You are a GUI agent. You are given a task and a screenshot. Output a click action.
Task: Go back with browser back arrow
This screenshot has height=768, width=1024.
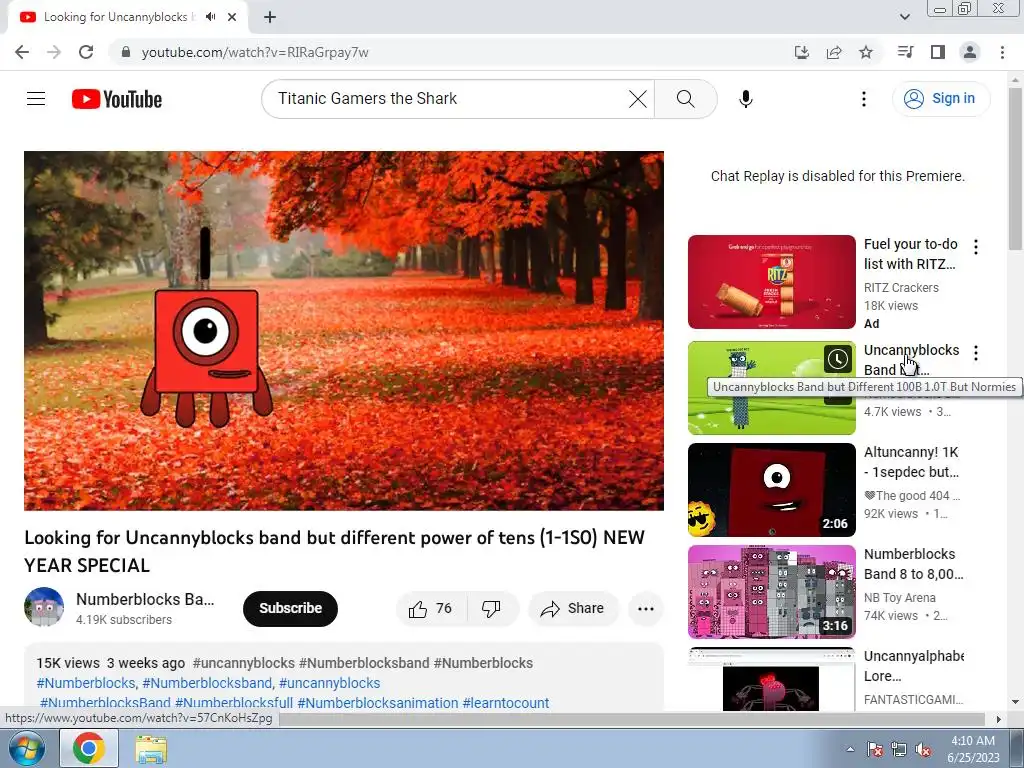(x=22, y=52)
